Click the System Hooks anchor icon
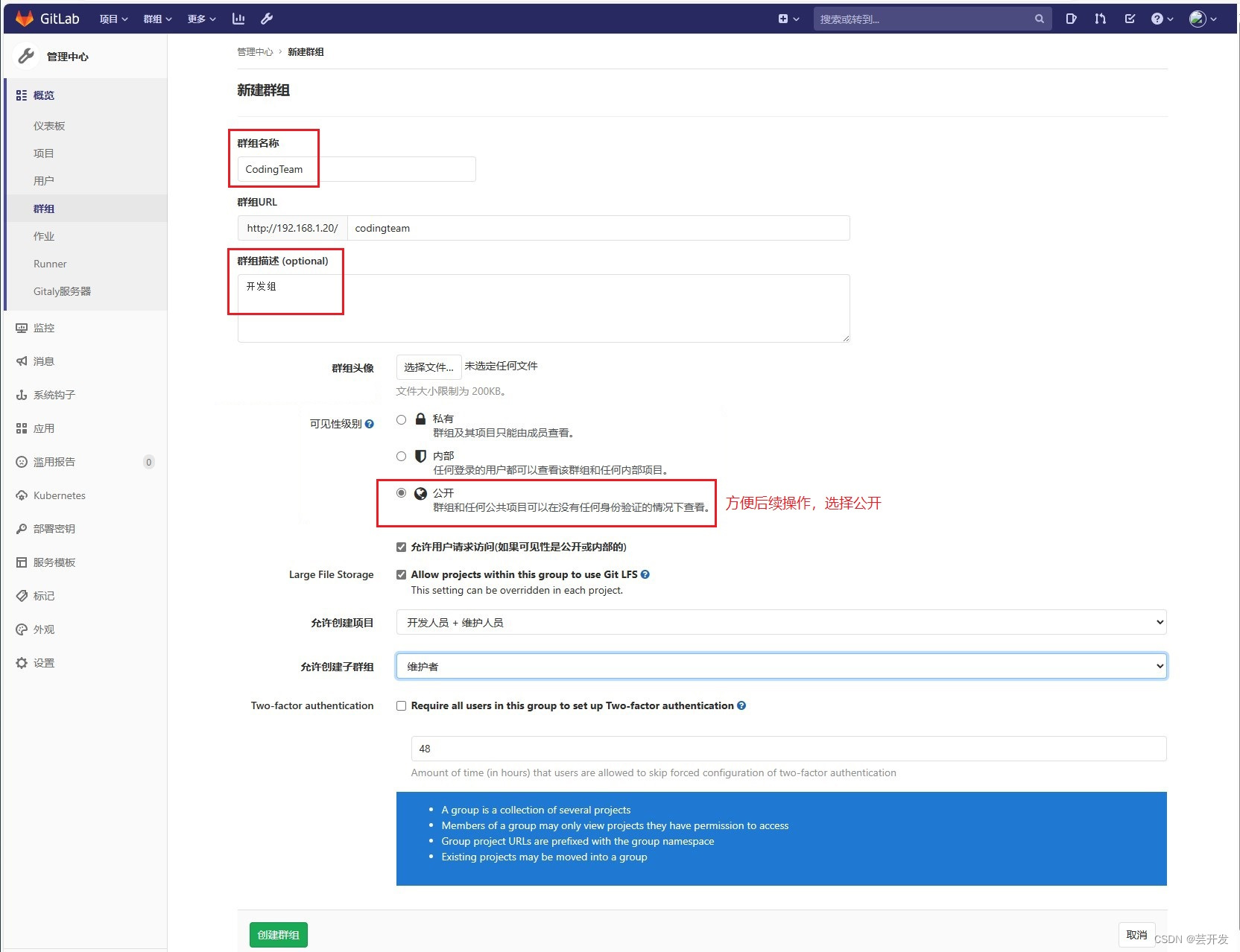 coord(22,395)
